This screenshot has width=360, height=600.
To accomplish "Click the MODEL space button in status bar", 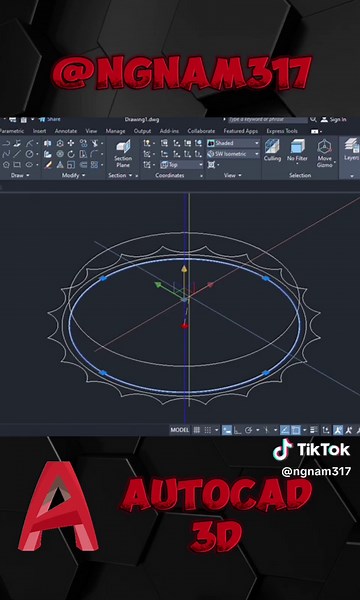I will point(180,430).
